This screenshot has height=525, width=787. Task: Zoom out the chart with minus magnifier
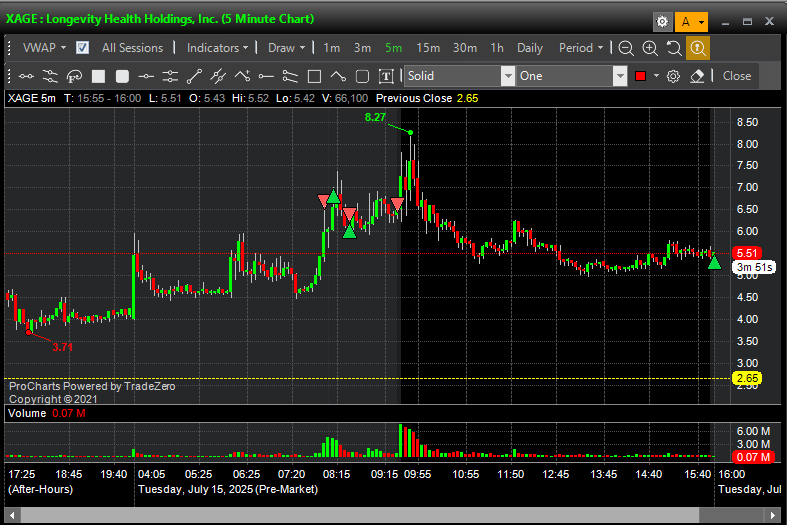pyautogui.click(x=625, y=48)
